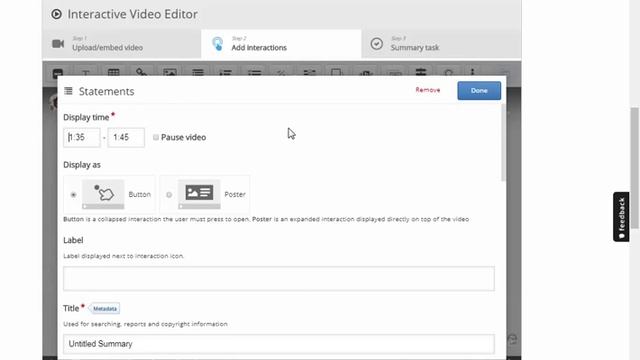Click the Interactive Video Editor play icon

point(56,14)
